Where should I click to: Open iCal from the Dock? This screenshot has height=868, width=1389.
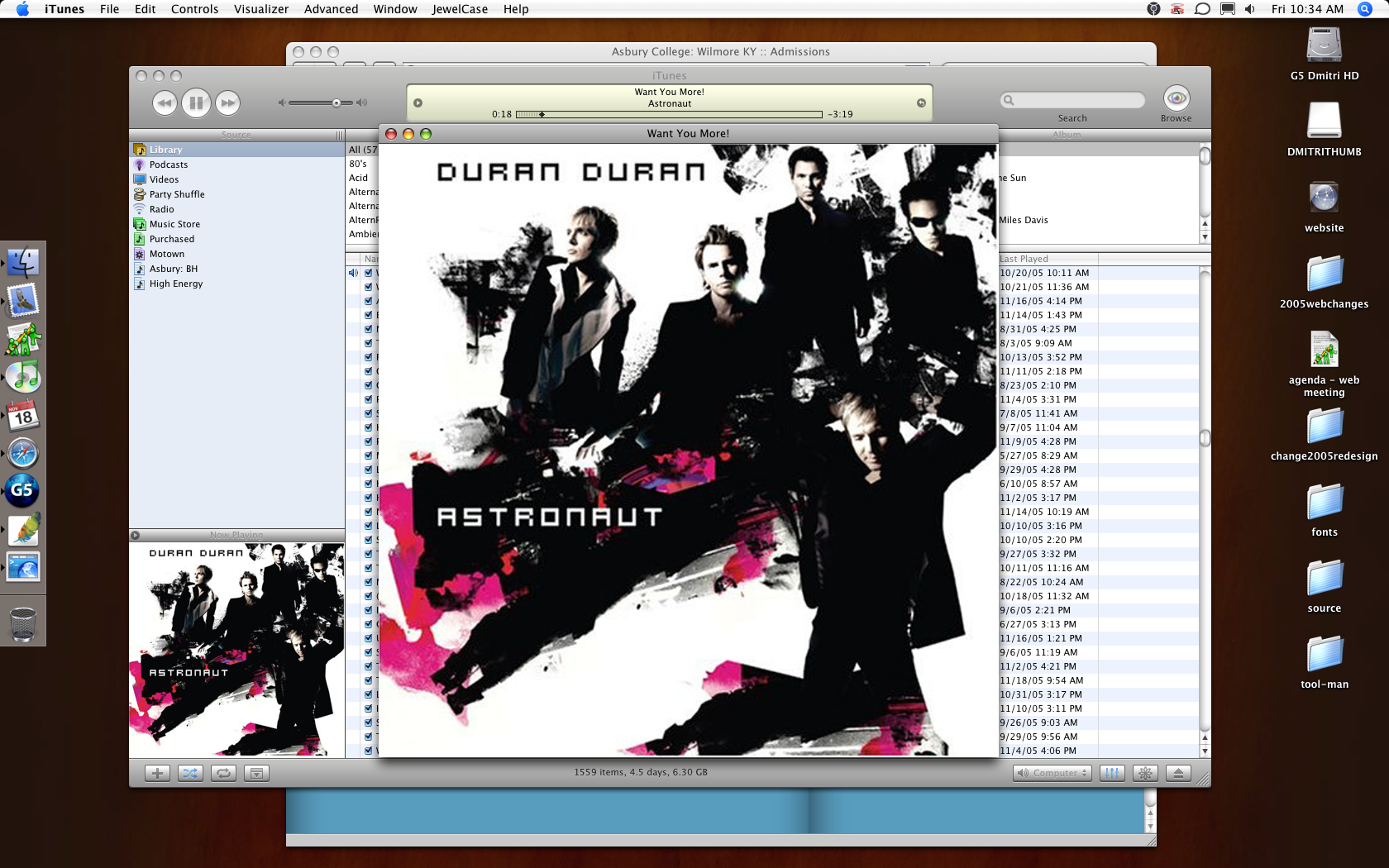pos(23,415)
